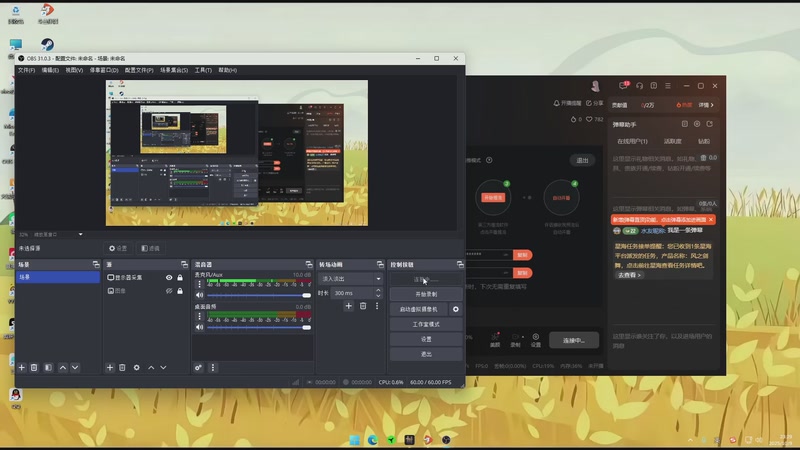This screenshot has width=800, height=450.
Task: Click the refresh icon in danmaku helper
Action: [709, 124]
